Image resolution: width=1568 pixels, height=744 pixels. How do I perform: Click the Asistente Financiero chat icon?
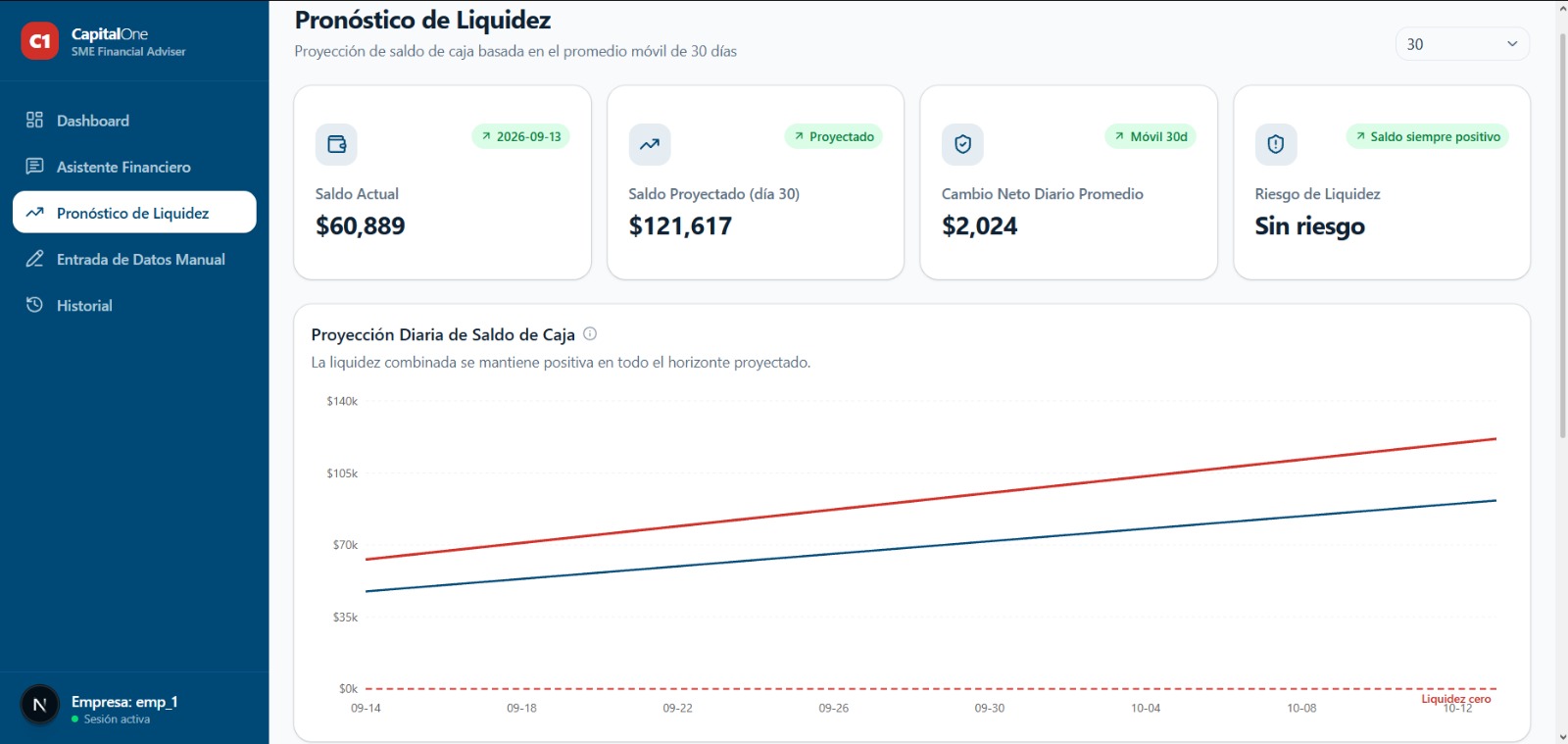(34, 166)
